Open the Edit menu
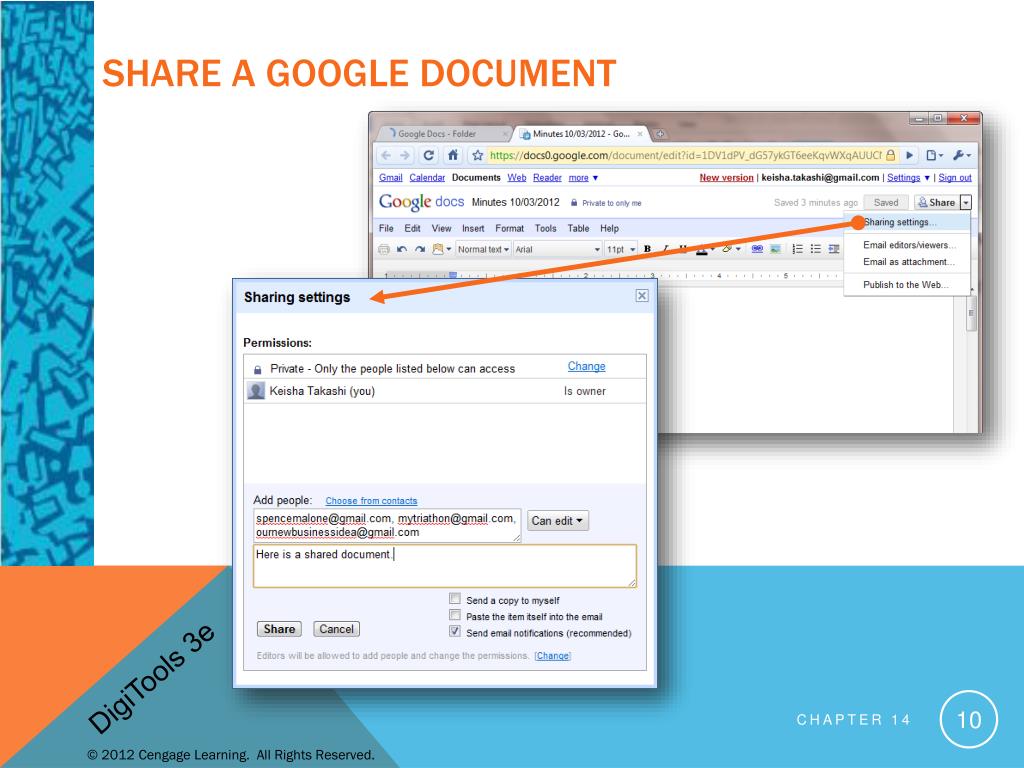Image resolution: width=1024 pixels, height=768 pixels. coord(412,229)
